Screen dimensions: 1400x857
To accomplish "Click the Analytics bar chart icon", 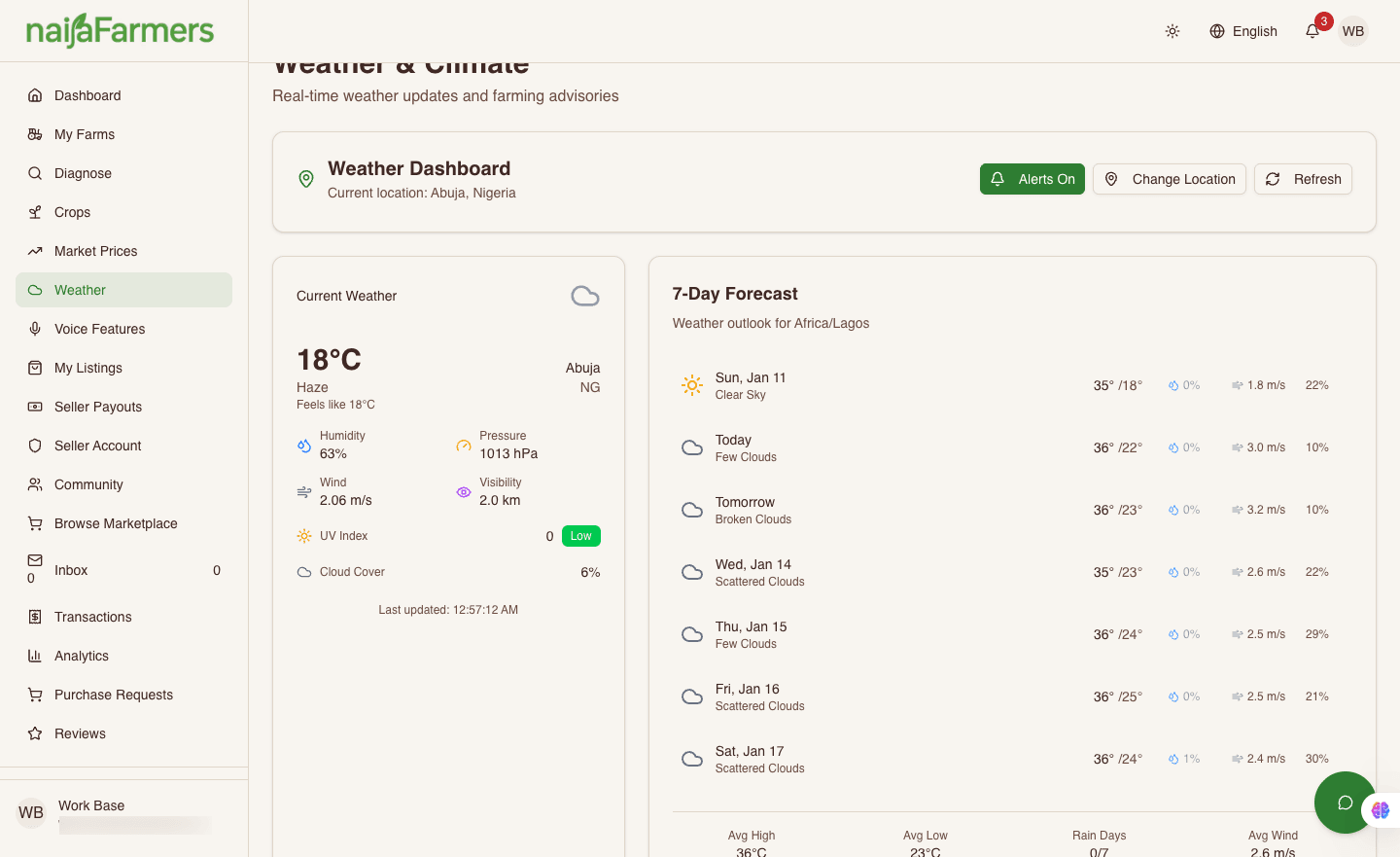I will (35, 656).
